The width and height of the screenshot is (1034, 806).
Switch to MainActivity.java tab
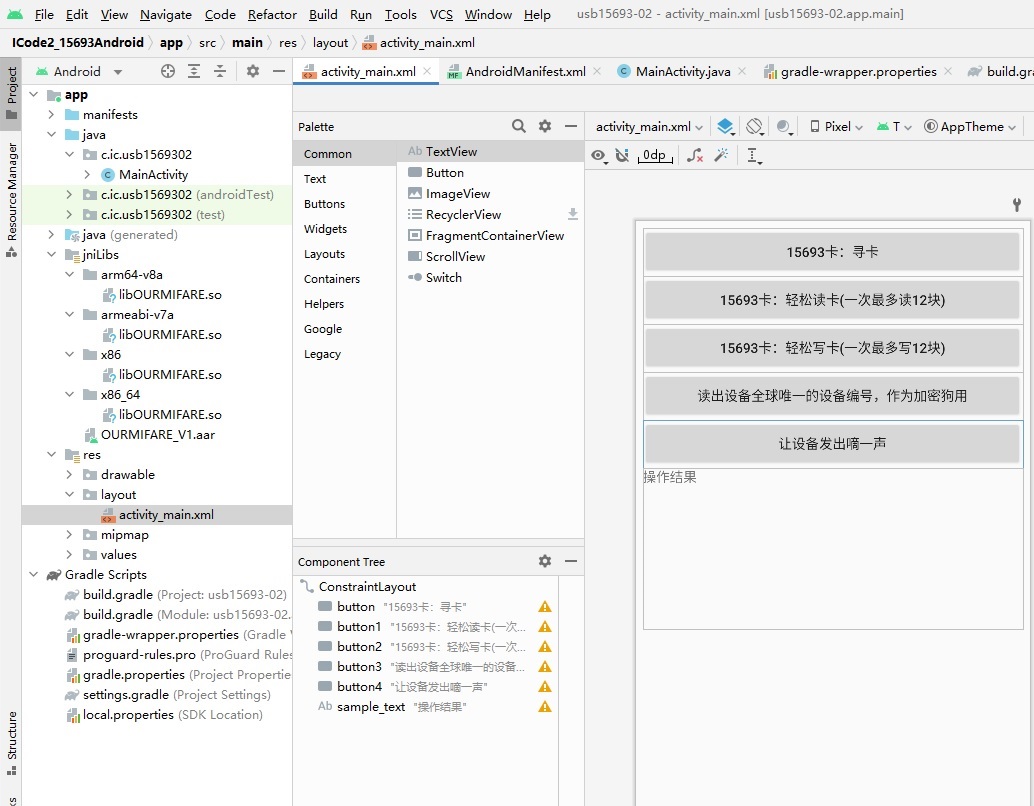pyautogui.click(x=682, y=72)
